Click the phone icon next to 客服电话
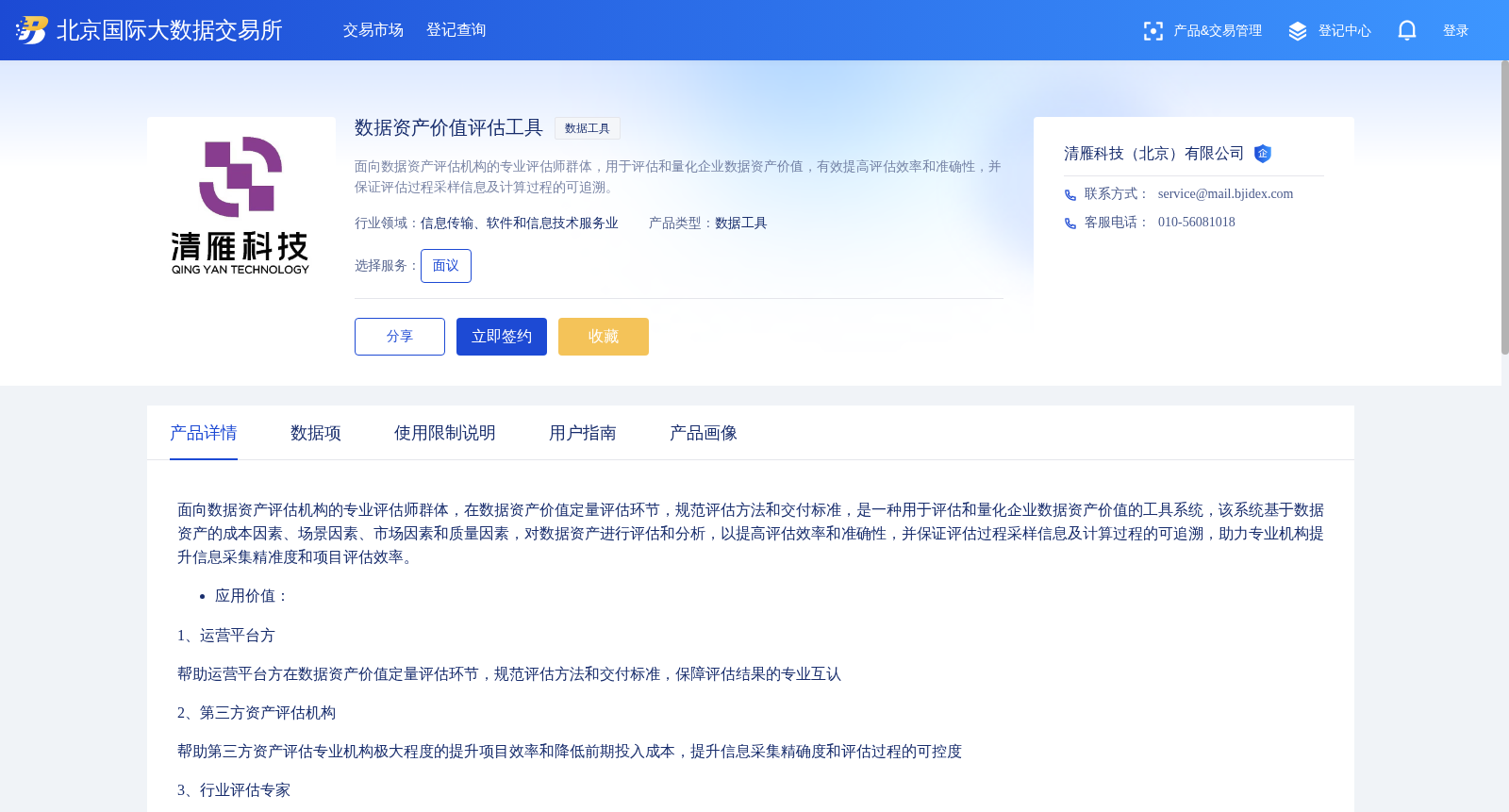1509x812 pixels. point(1070,224)
